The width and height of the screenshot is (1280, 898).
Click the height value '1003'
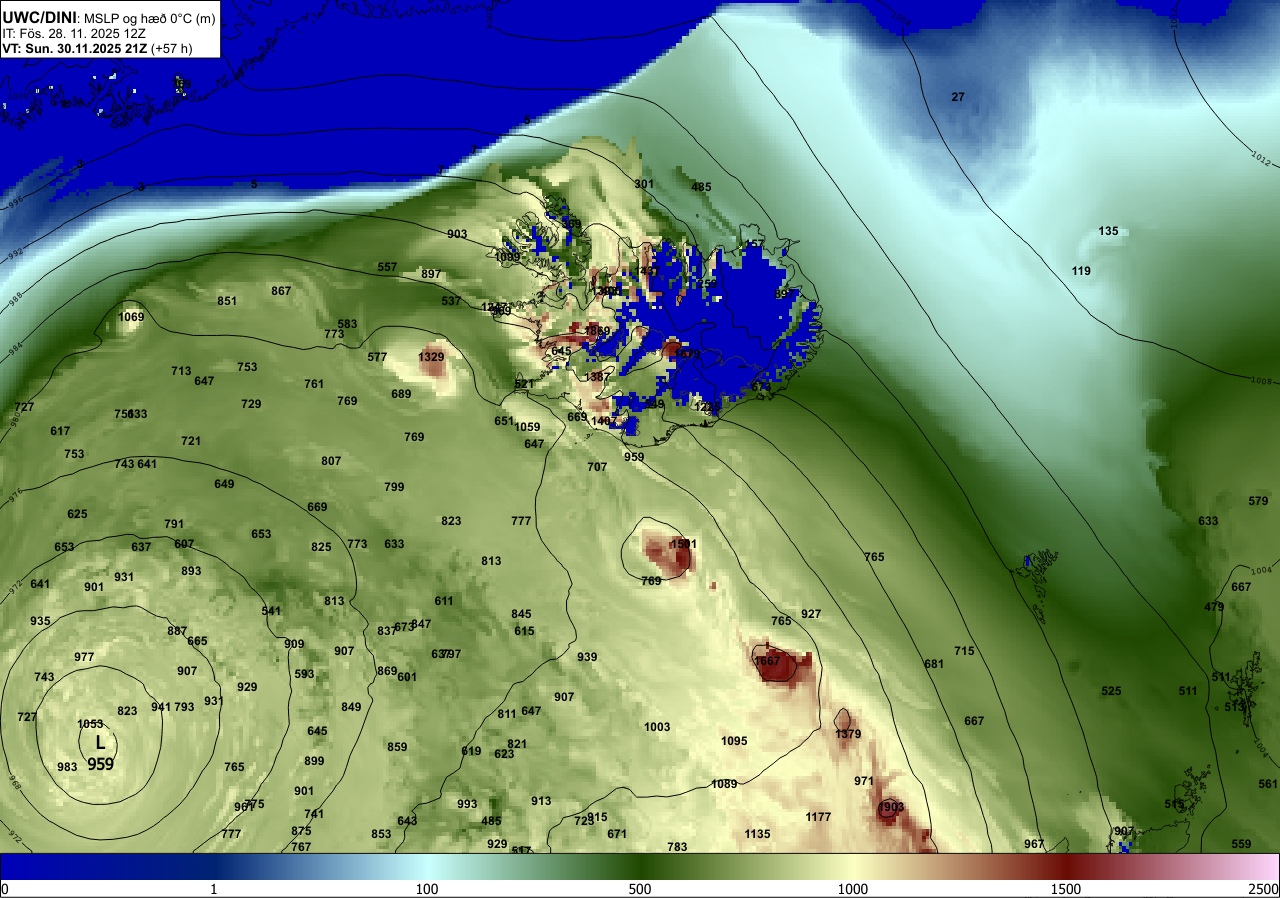tap(657, 727)
